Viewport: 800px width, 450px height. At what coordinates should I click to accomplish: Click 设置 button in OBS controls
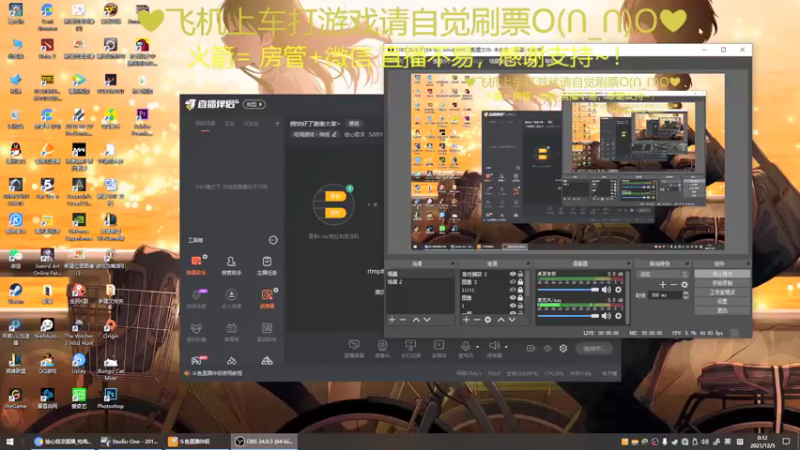point(722,302)
